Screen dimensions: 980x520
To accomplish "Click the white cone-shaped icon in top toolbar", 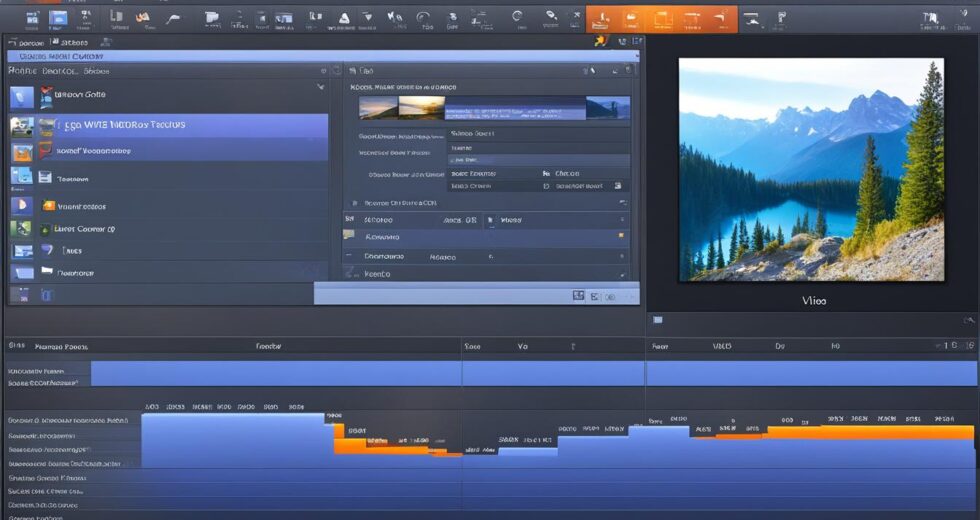I will (x=344, y=19).
